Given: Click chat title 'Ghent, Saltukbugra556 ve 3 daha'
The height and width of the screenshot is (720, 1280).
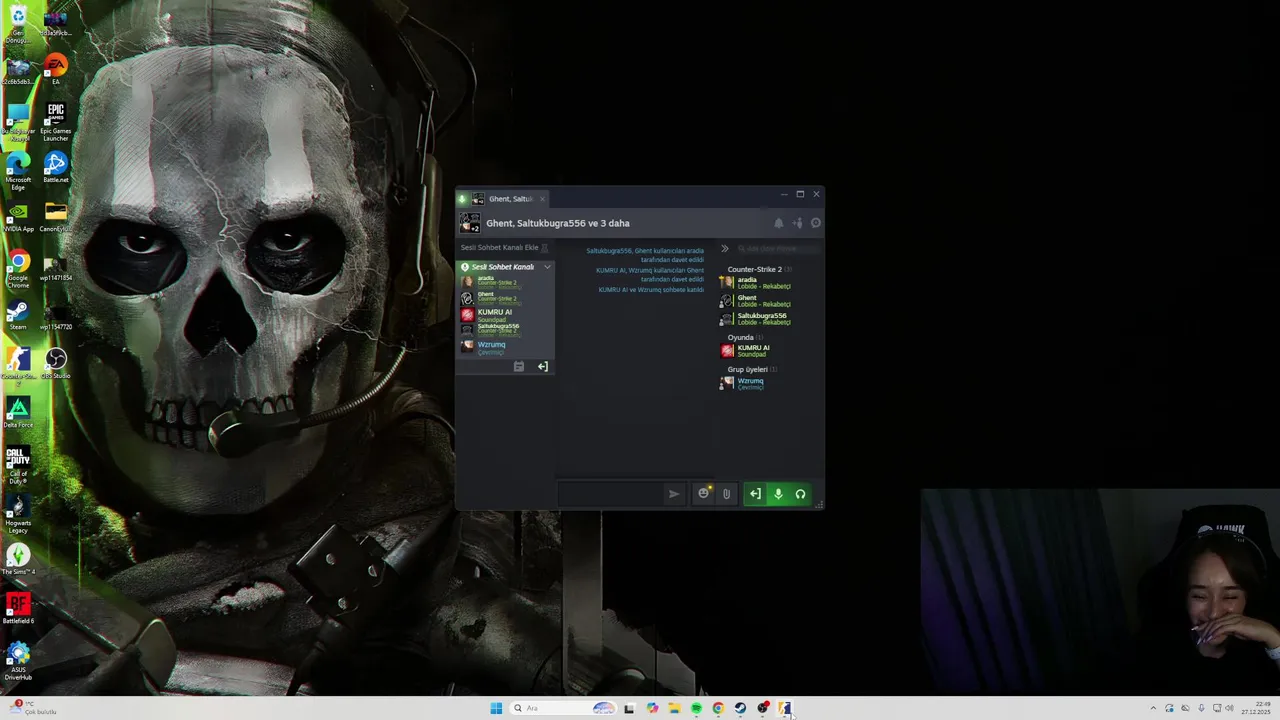Looking at the screenshot, I should tap(558, 223).
